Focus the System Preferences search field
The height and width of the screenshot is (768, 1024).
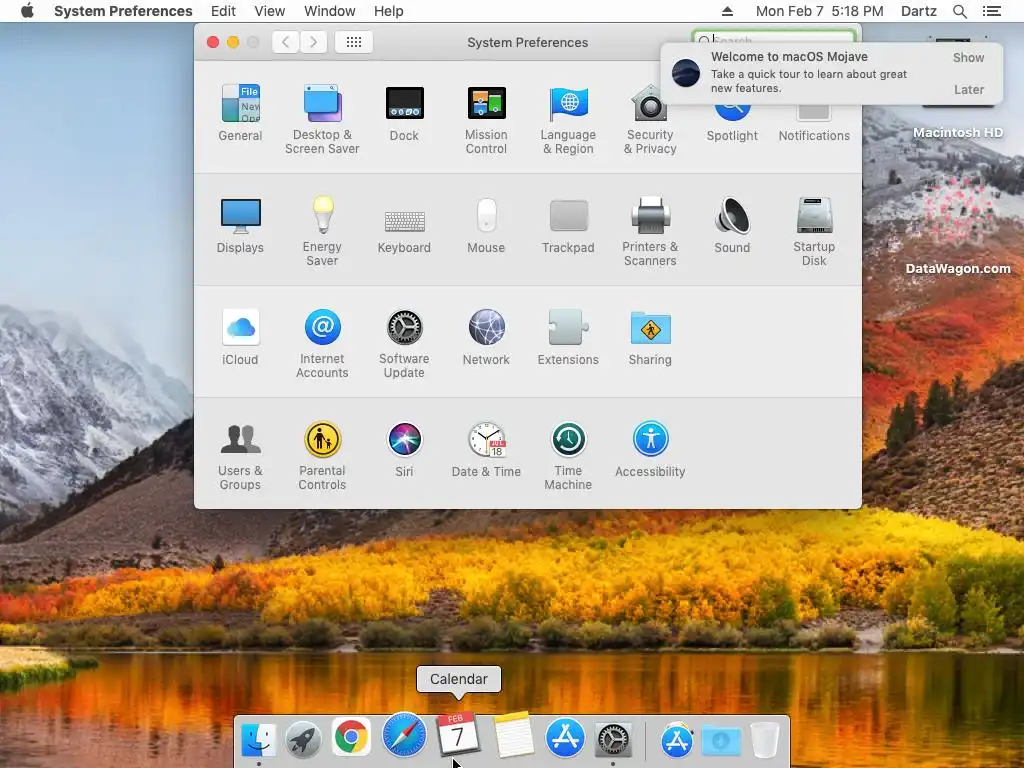(x=773, y=38)
